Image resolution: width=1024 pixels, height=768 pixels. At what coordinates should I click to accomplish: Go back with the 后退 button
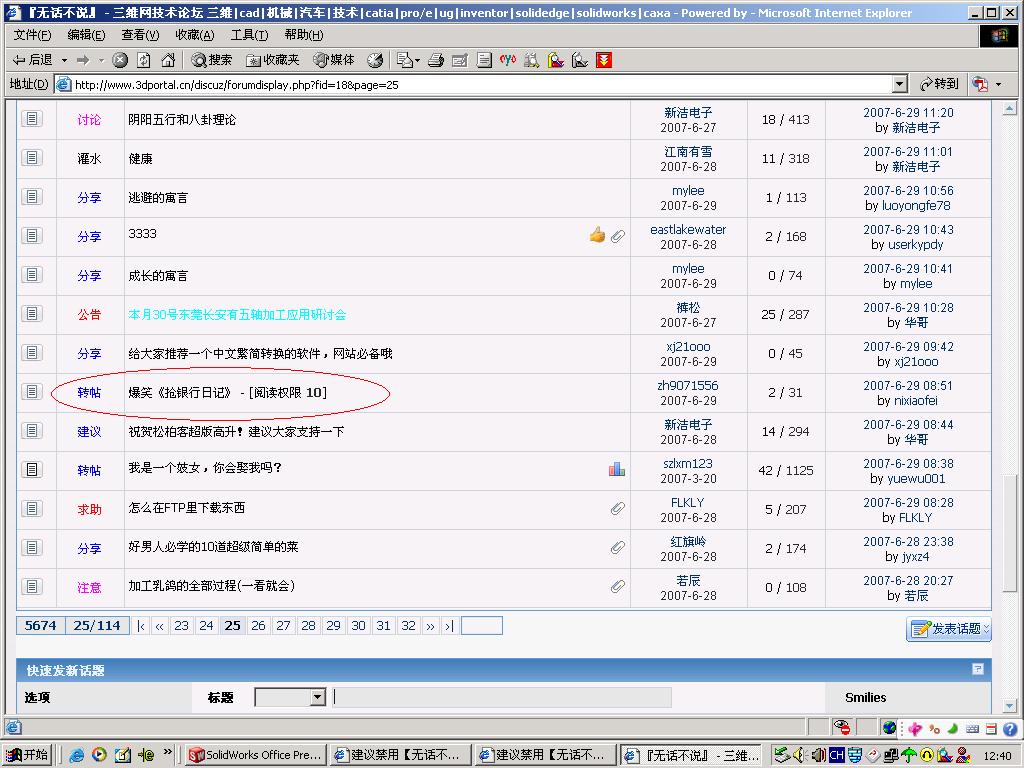(x=33, y=60)
